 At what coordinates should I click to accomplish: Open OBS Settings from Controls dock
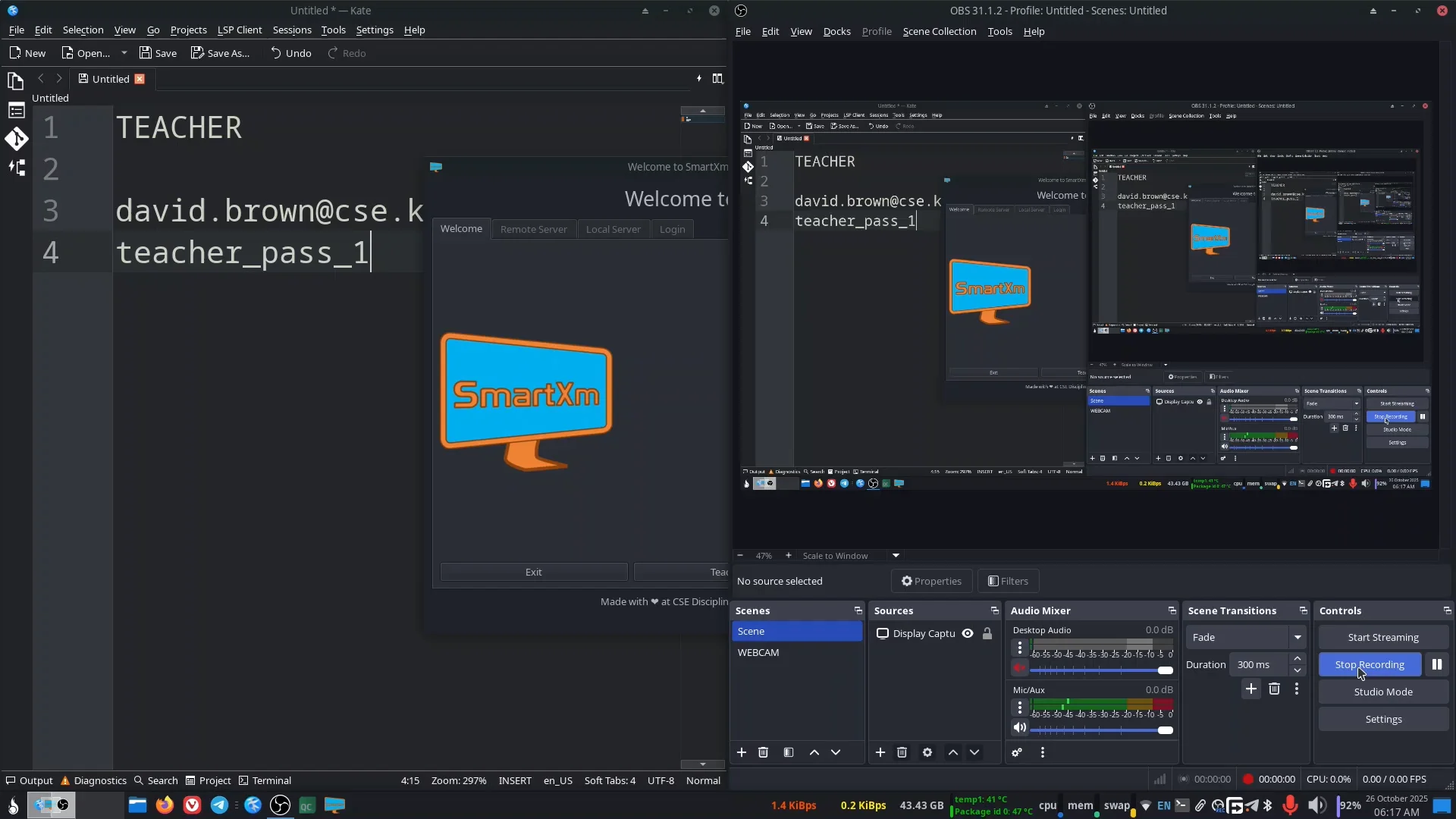coord(1383,719)
